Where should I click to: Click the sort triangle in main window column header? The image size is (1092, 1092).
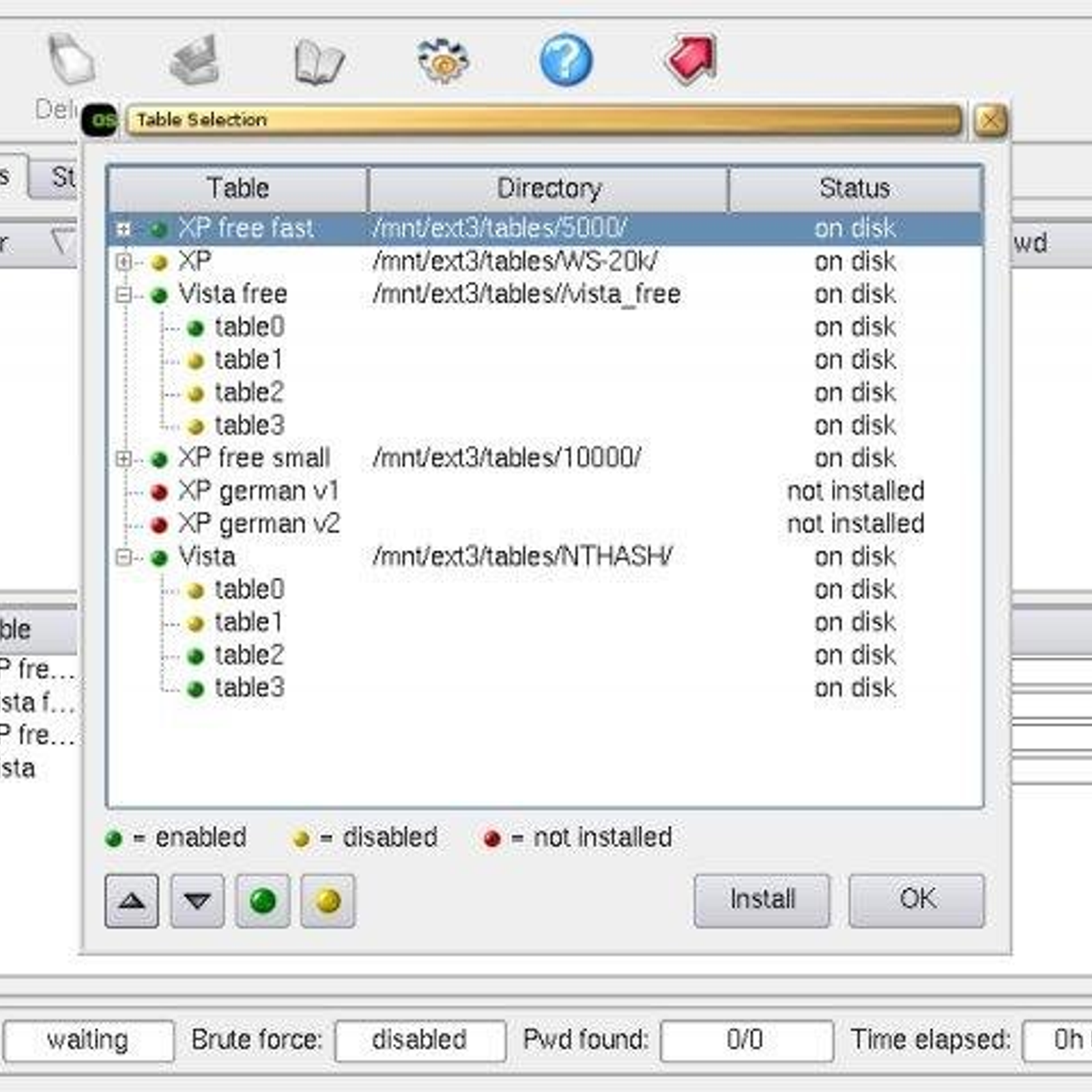[63, 243]
